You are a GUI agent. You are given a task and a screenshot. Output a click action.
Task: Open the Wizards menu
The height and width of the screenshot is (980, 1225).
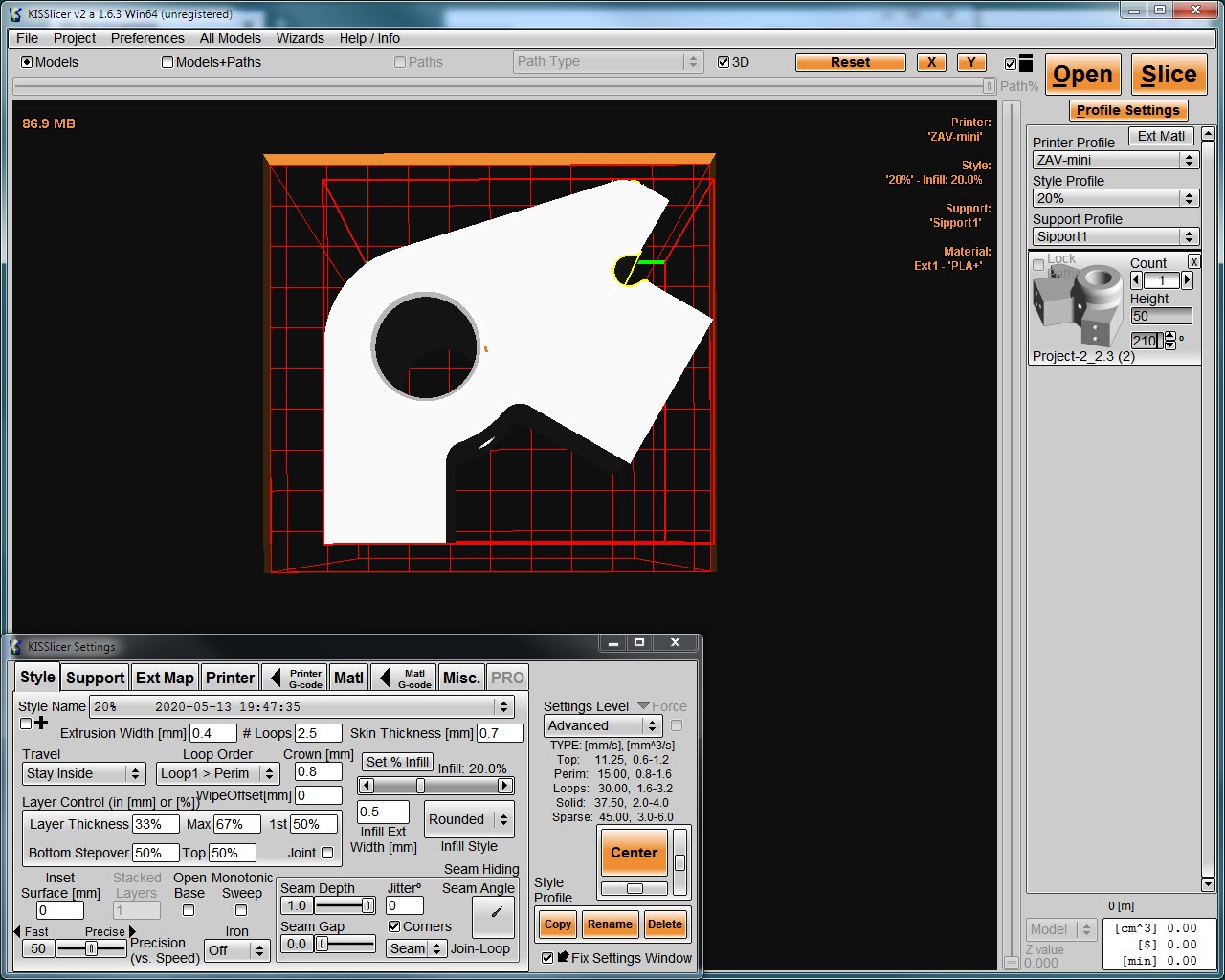pos(300,38)
